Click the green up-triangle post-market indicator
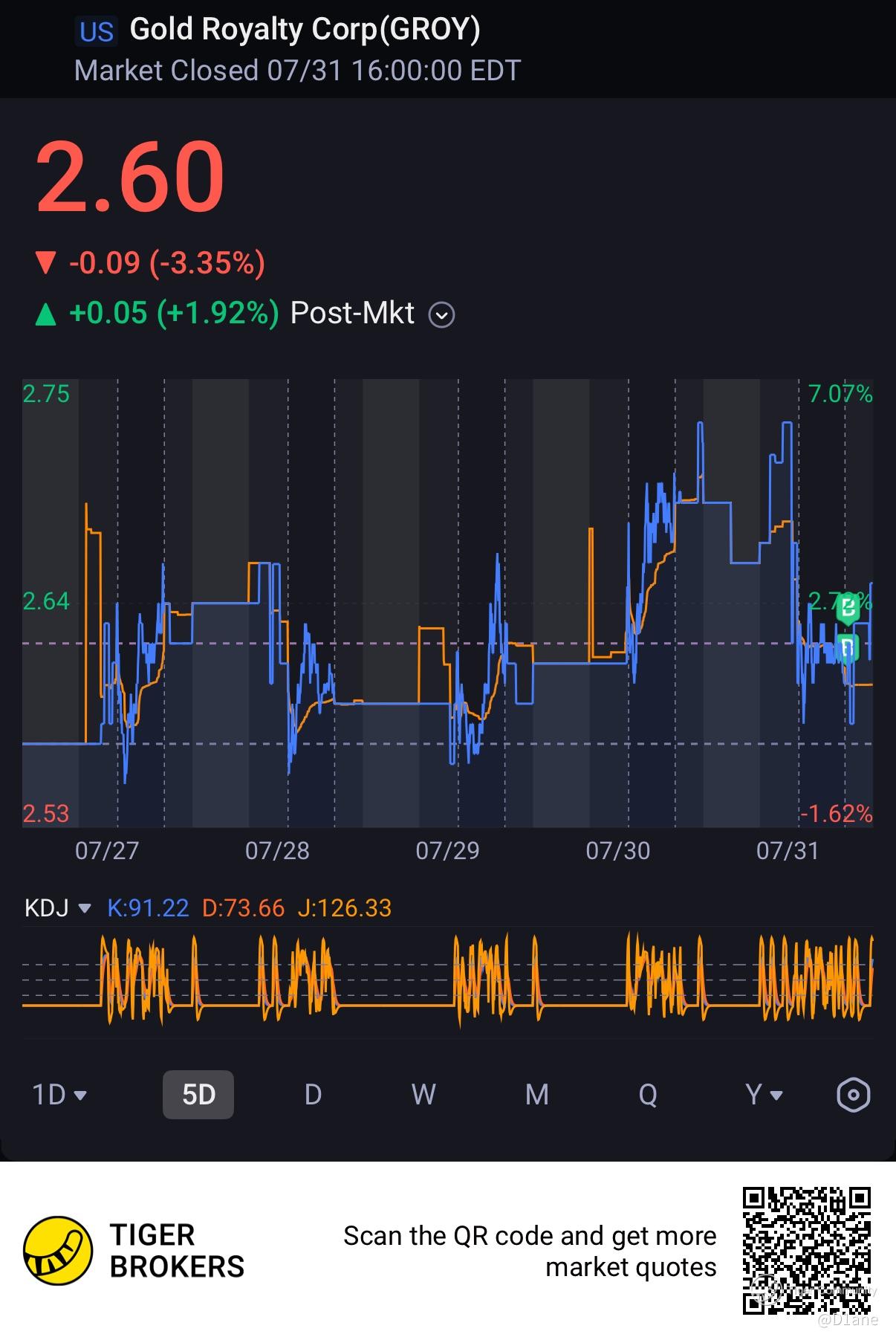Viewport: 896px width, 1340px height. pyautogui.click(x=46, y=314)
